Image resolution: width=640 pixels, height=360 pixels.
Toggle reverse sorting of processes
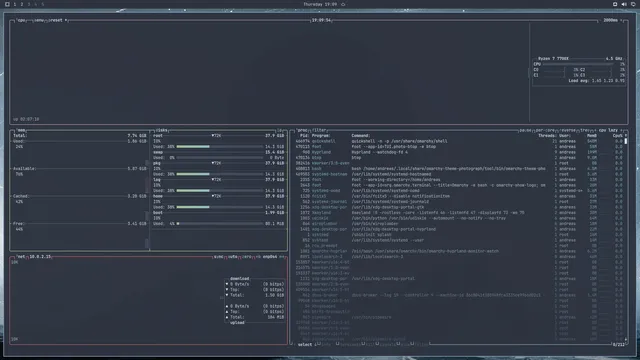tap(567, 130)
